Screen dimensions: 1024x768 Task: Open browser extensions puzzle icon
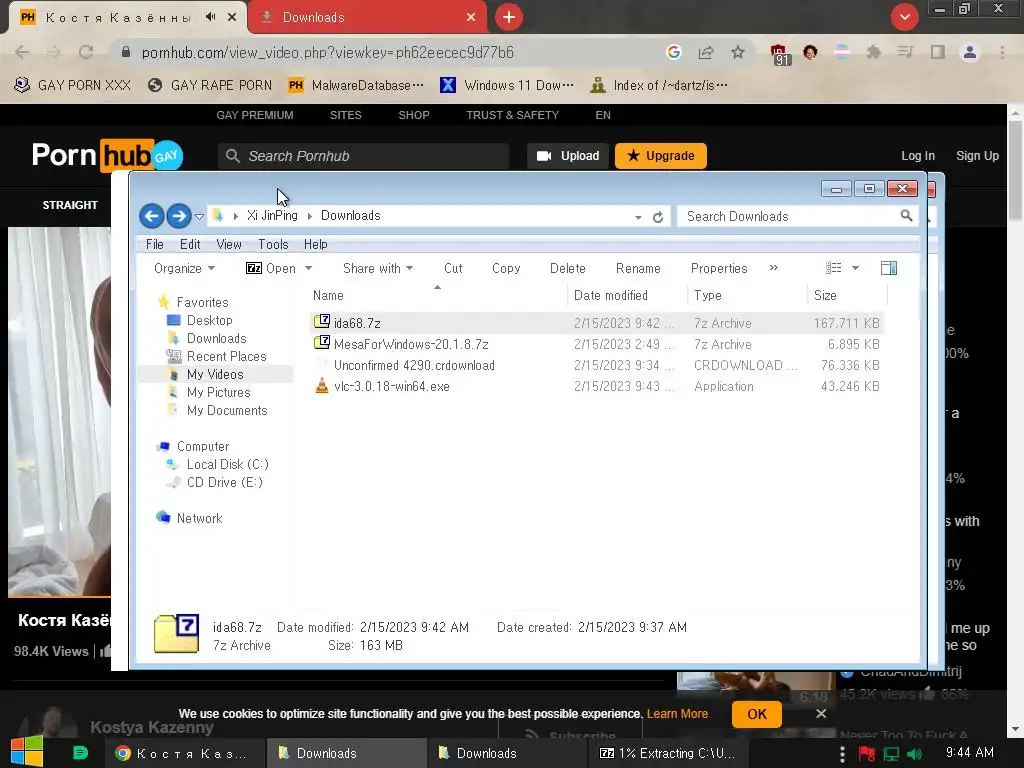[x=874, y=52]
